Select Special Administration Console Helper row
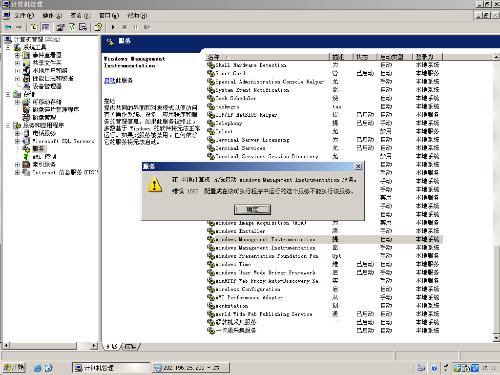The height and width of the screenshot is (375, 500). 324,82
